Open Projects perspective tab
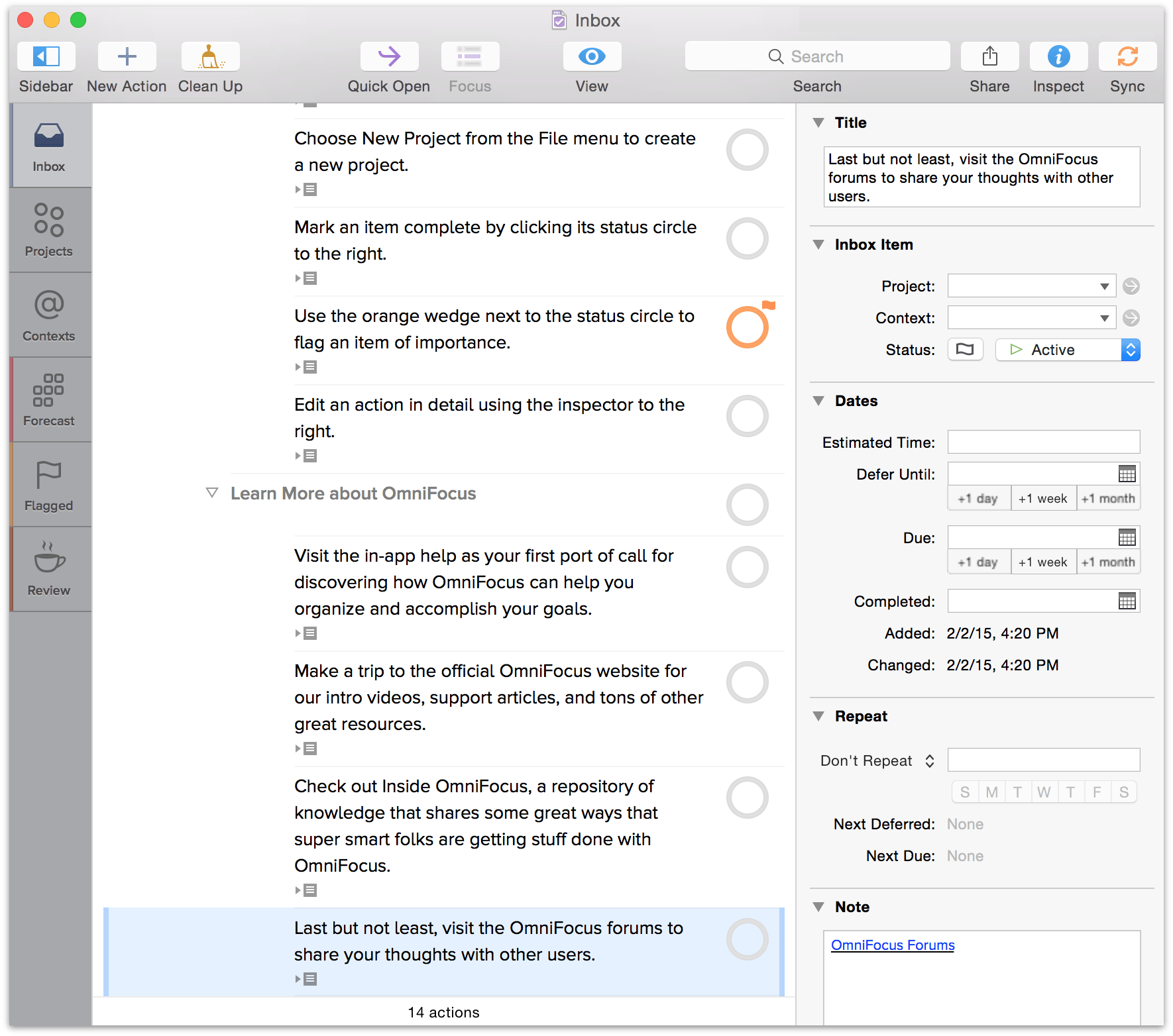Viewport: 1173px width, 1036px height. pyautogui.click(x=50, y=231)
